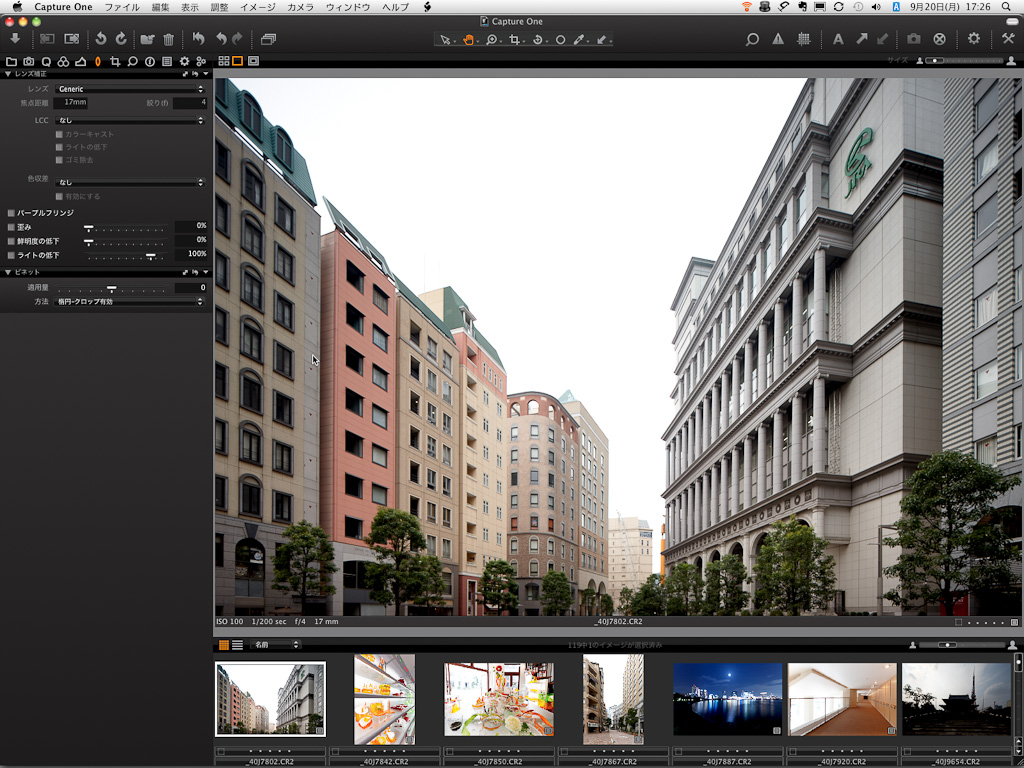This screenshot has width=1024, height=768.
Task: Click the Preferences gear icon in toolbar
Action: point(974,39)
